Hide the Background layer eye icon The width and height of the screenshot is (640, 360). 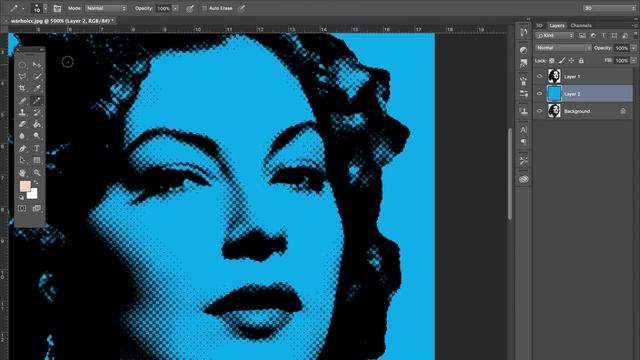(x=540, y=111)
